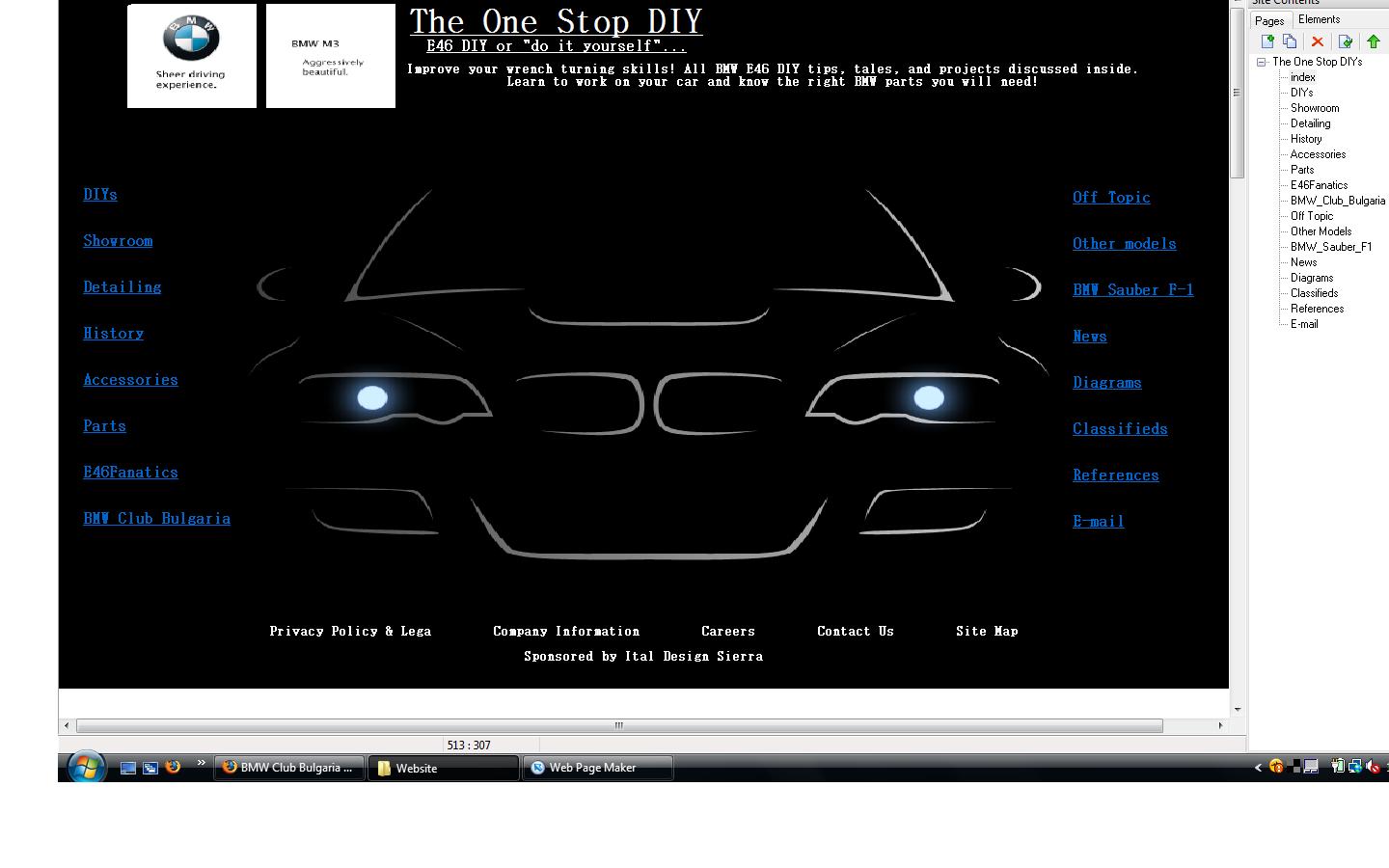The width and height of the screenshot is (1389, 868).
Task: Click the References link on canvas
Action: [1116, 475]
